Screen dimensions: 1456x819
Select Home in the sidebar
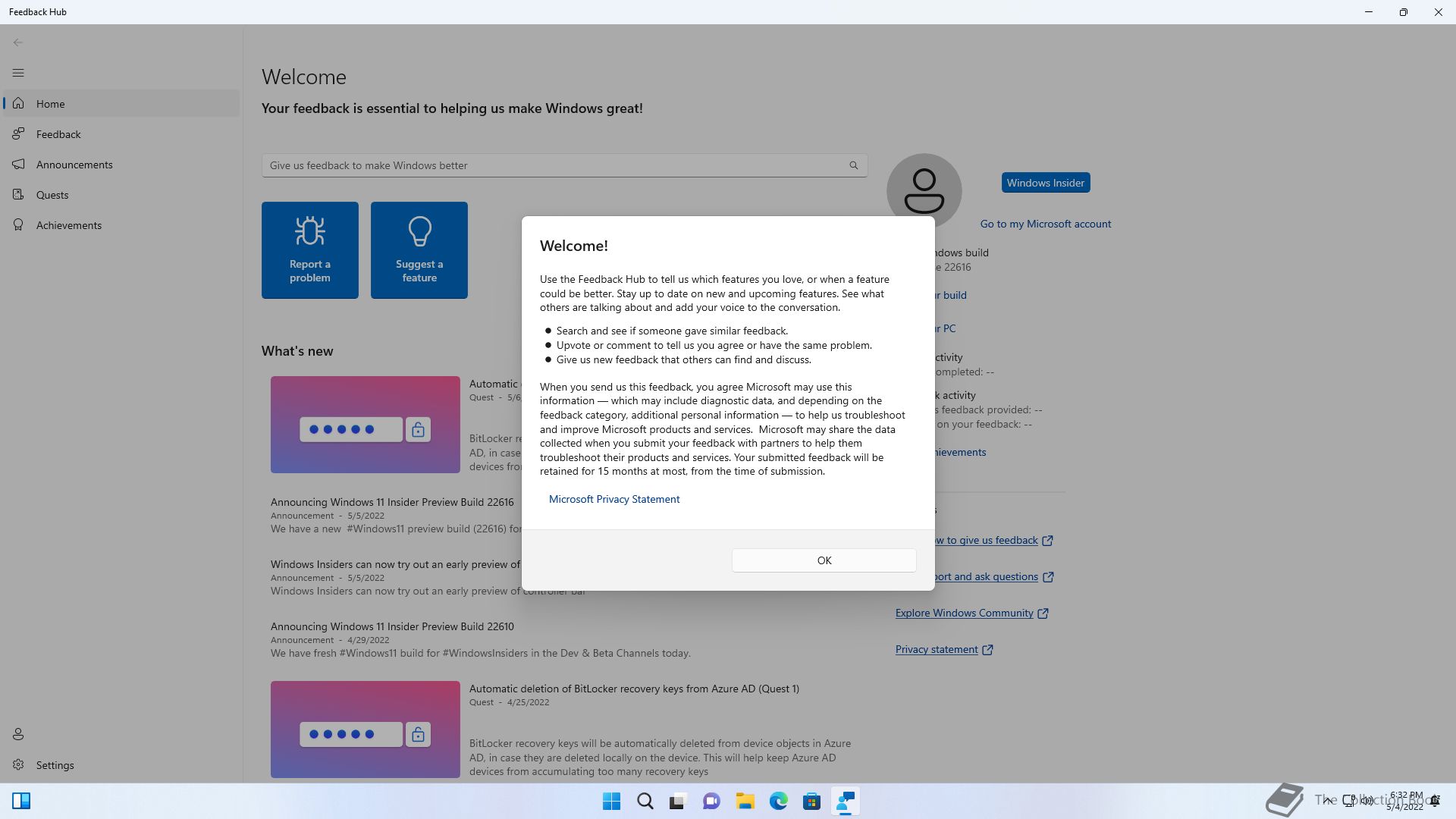click(121, 104)
